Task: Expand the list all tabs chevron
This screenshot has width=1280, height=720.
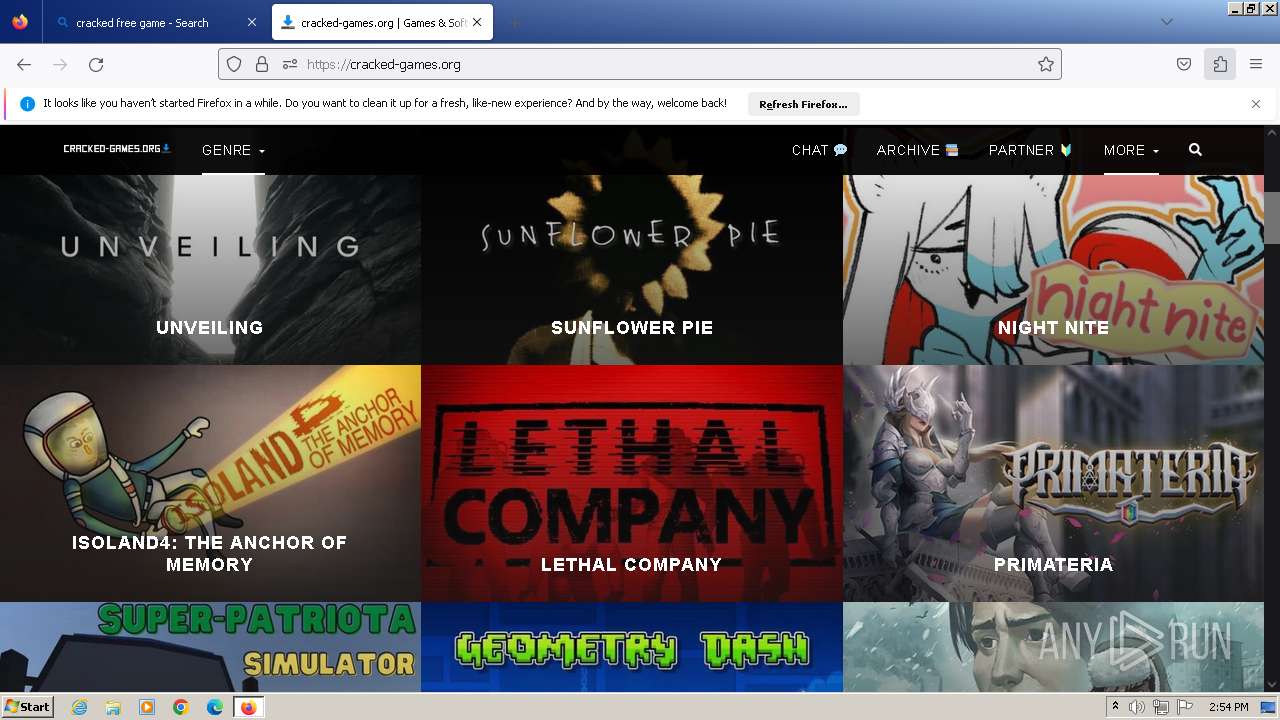Action: tap(1166, 22)
